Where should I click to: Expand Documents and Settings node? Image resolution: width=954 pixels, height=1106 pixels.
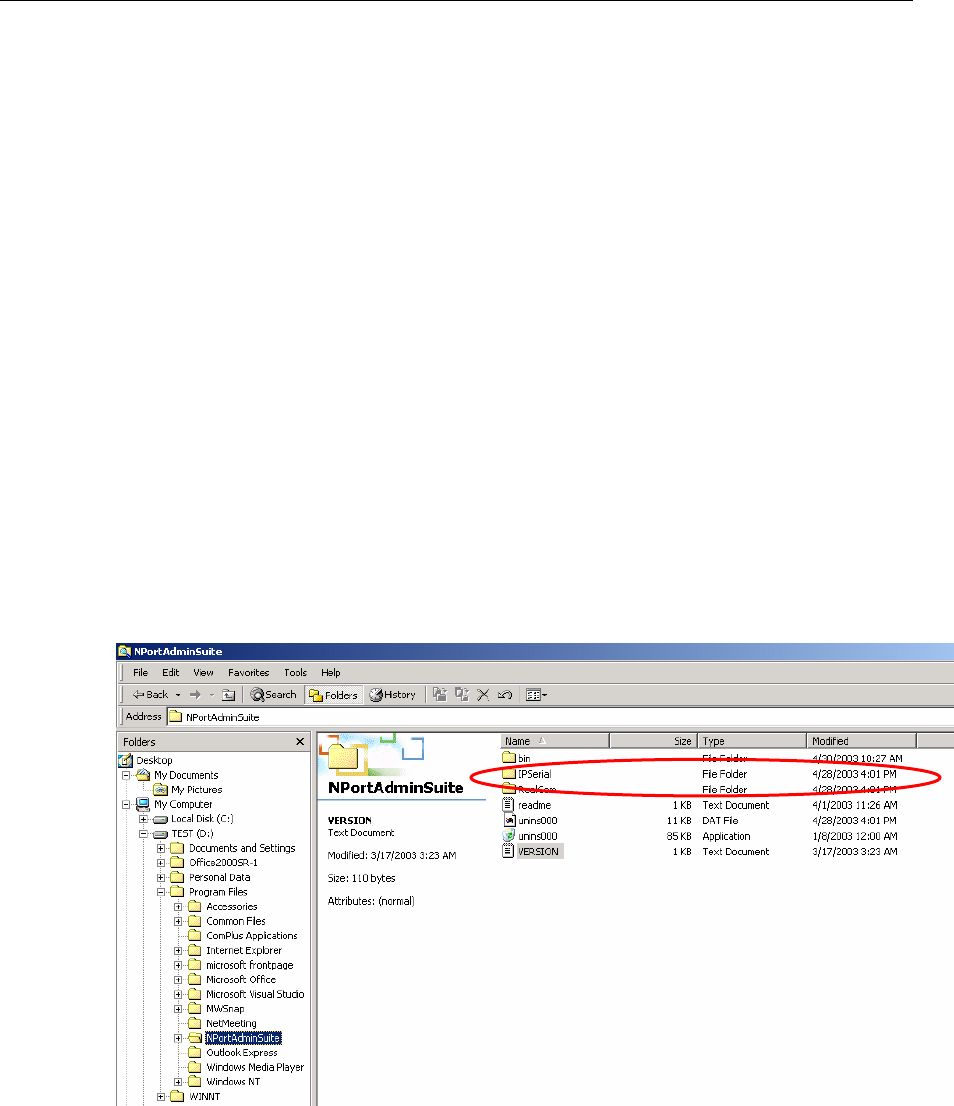(x=161, y=849)
